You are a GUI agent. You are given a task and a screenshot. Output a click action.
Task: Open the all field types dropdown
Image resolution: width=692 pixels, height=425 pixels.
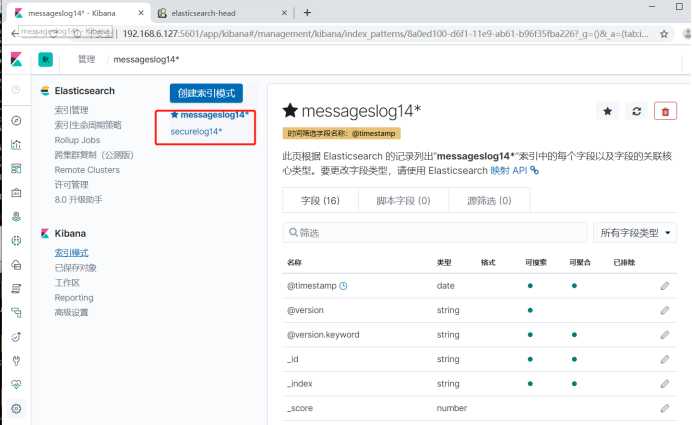click(x=635, y=233)
